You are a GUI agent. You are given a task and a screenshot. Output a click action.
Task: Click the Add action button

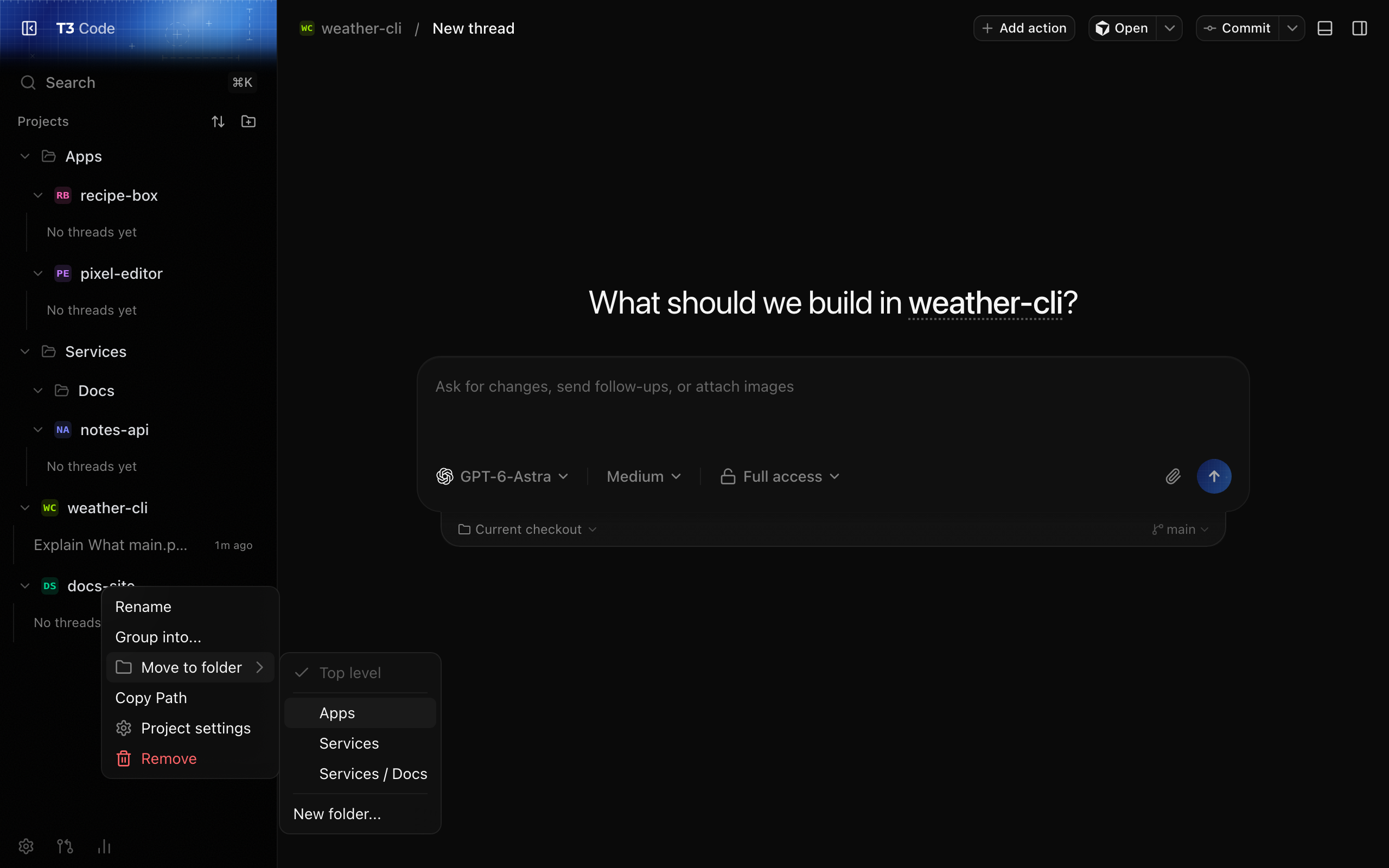[1024, 28]
